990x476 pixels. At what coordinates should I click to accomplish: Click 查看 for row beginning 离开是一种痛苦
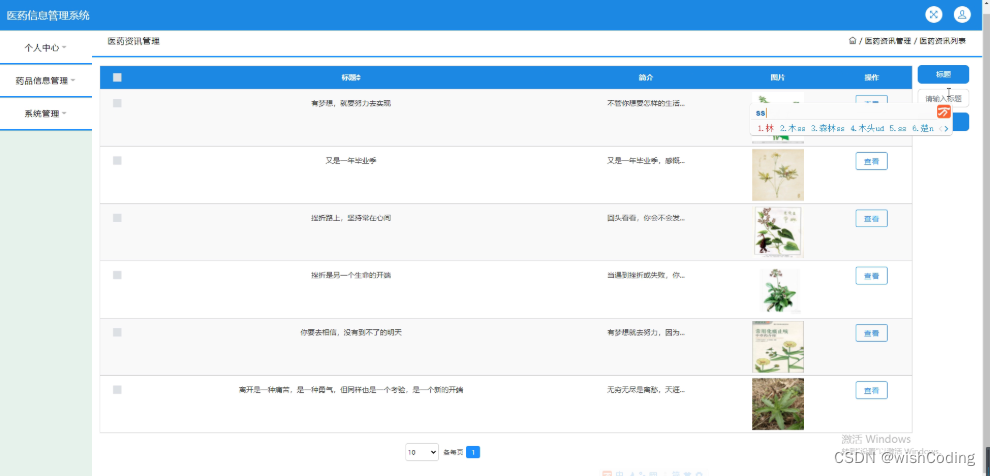pyautogui.click(x=871, y=390)
